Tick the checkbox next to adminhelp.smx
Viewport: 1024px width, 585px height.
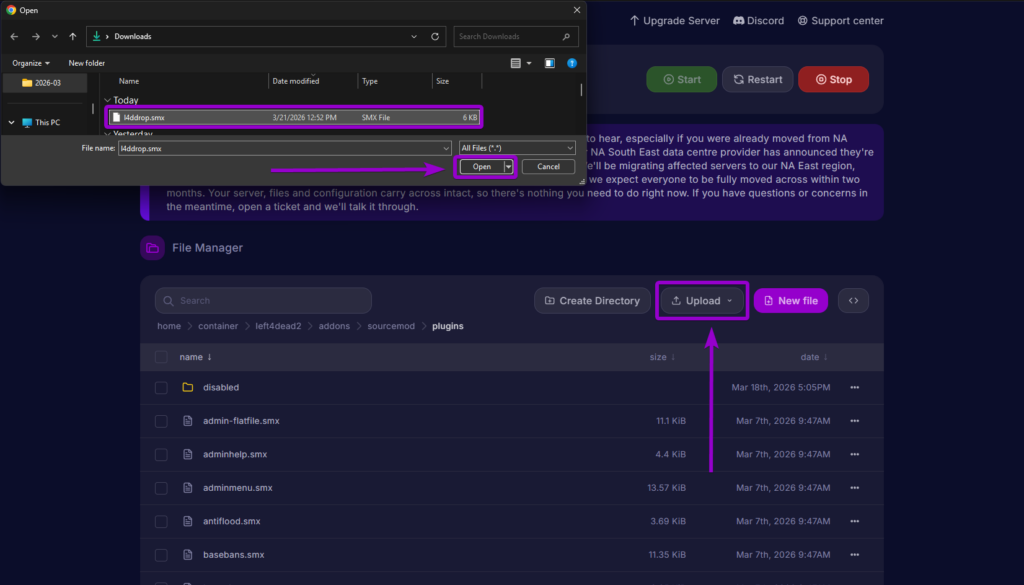click(161, 454)
